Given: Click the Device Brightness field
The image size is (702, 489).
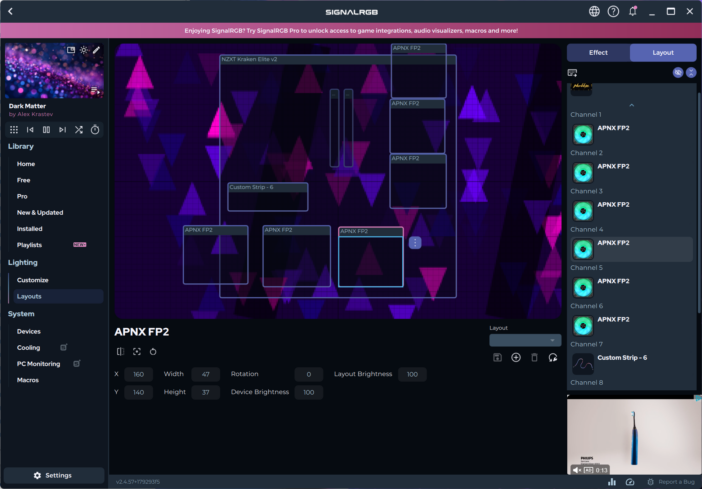Looking at the screenshot, I should point(308,392).
